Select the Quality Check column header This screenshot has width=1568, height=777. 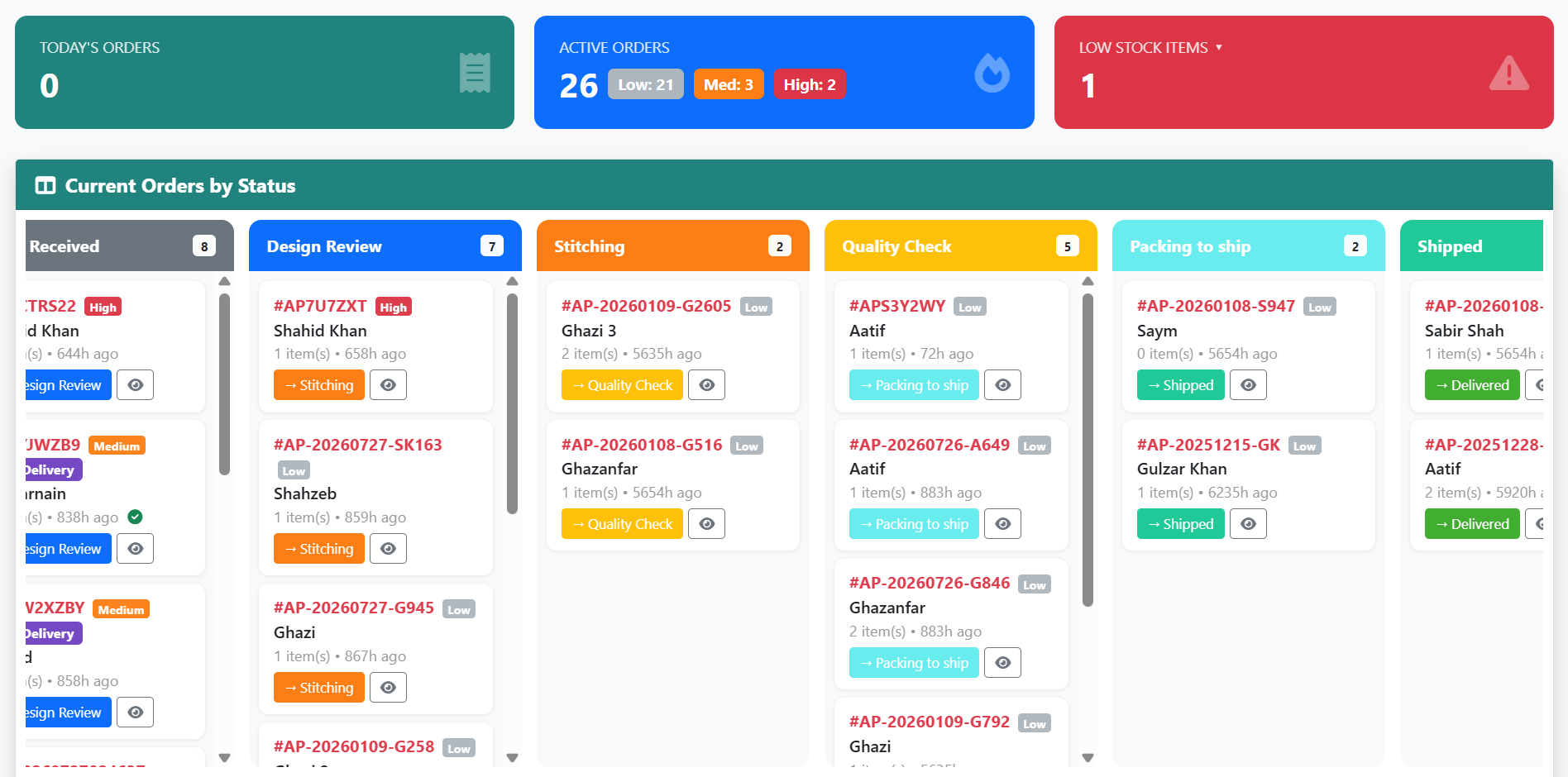(x=961, y=245)
